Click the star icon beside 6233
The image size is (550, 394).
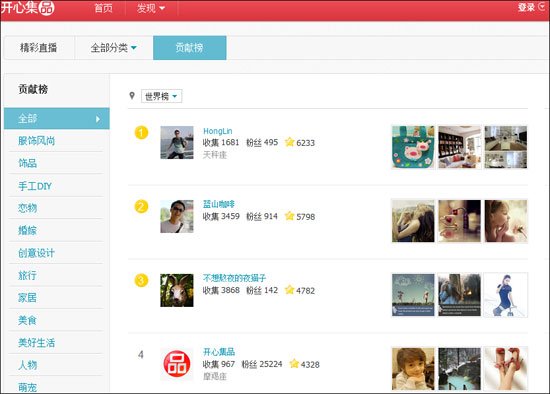coord(289,142)
